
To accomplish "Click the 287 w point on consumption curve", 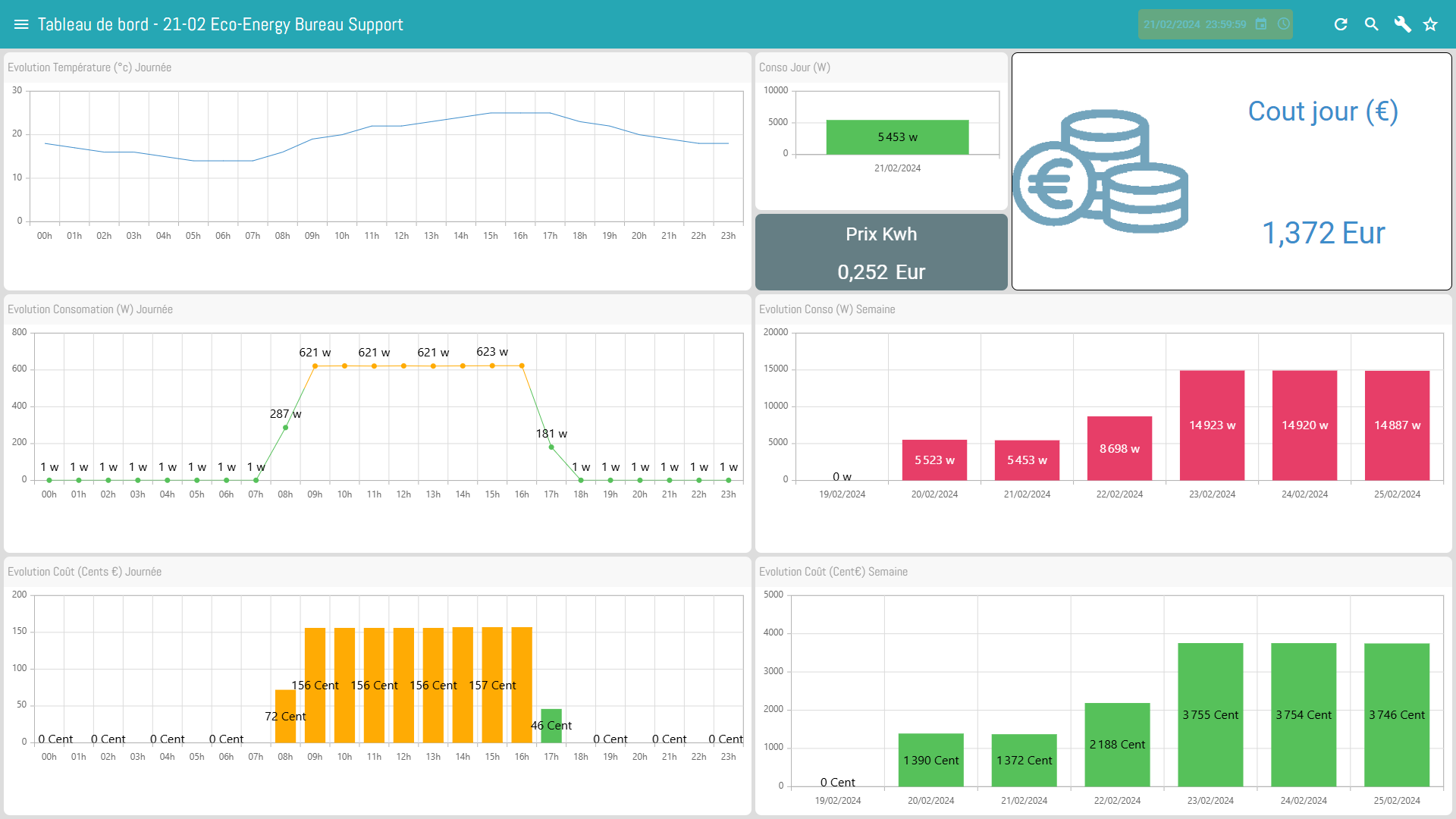I will [x=285, y=428].
